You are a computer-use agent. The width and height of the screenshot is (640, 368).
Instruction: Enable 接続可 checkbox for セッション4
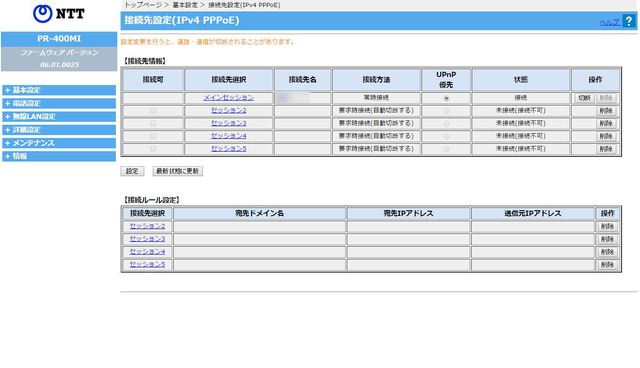(x=153, y=136)
